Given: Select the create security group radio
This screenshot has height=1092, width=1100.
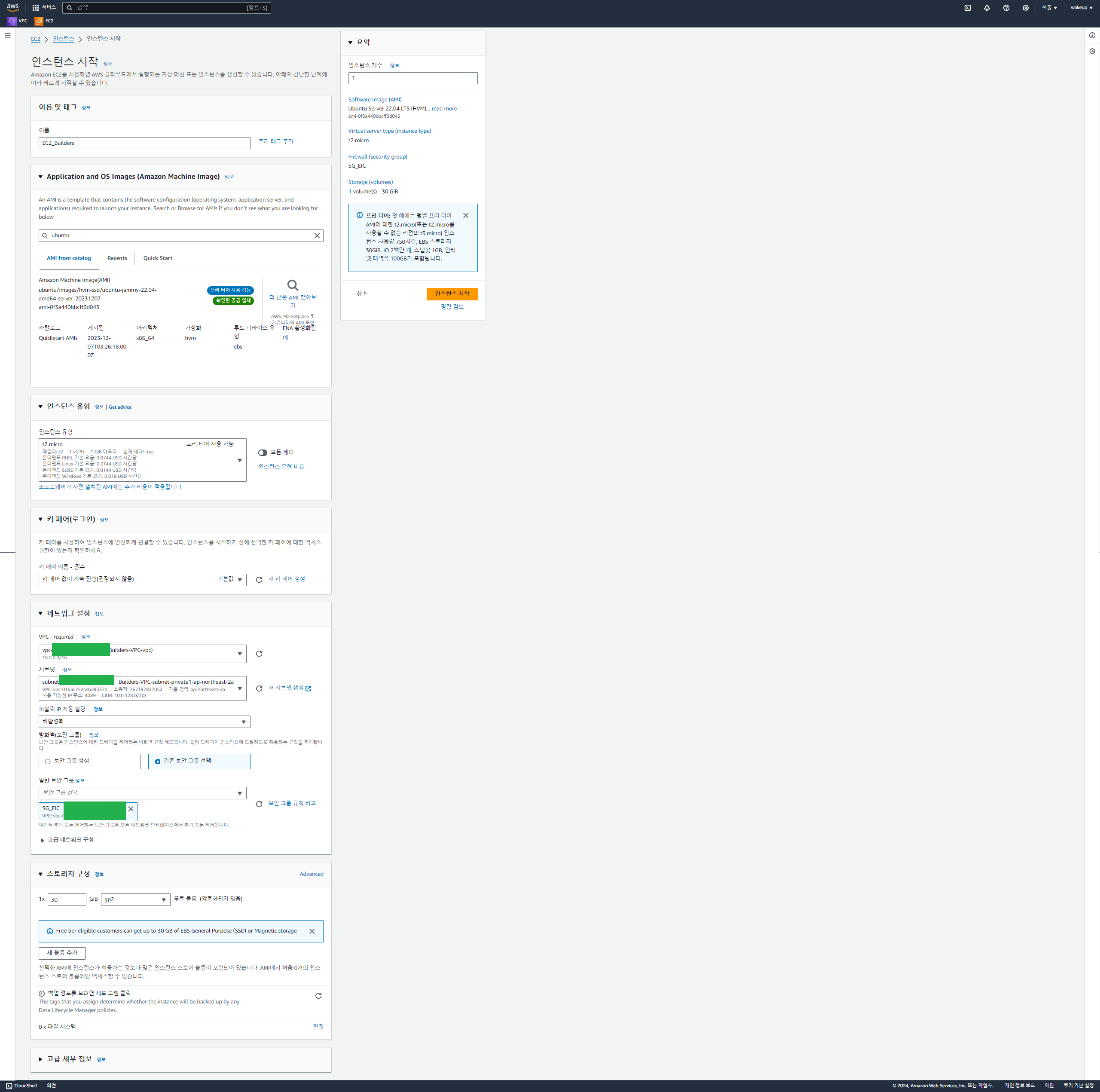Looking at the screenshot, I should (48, 762).
